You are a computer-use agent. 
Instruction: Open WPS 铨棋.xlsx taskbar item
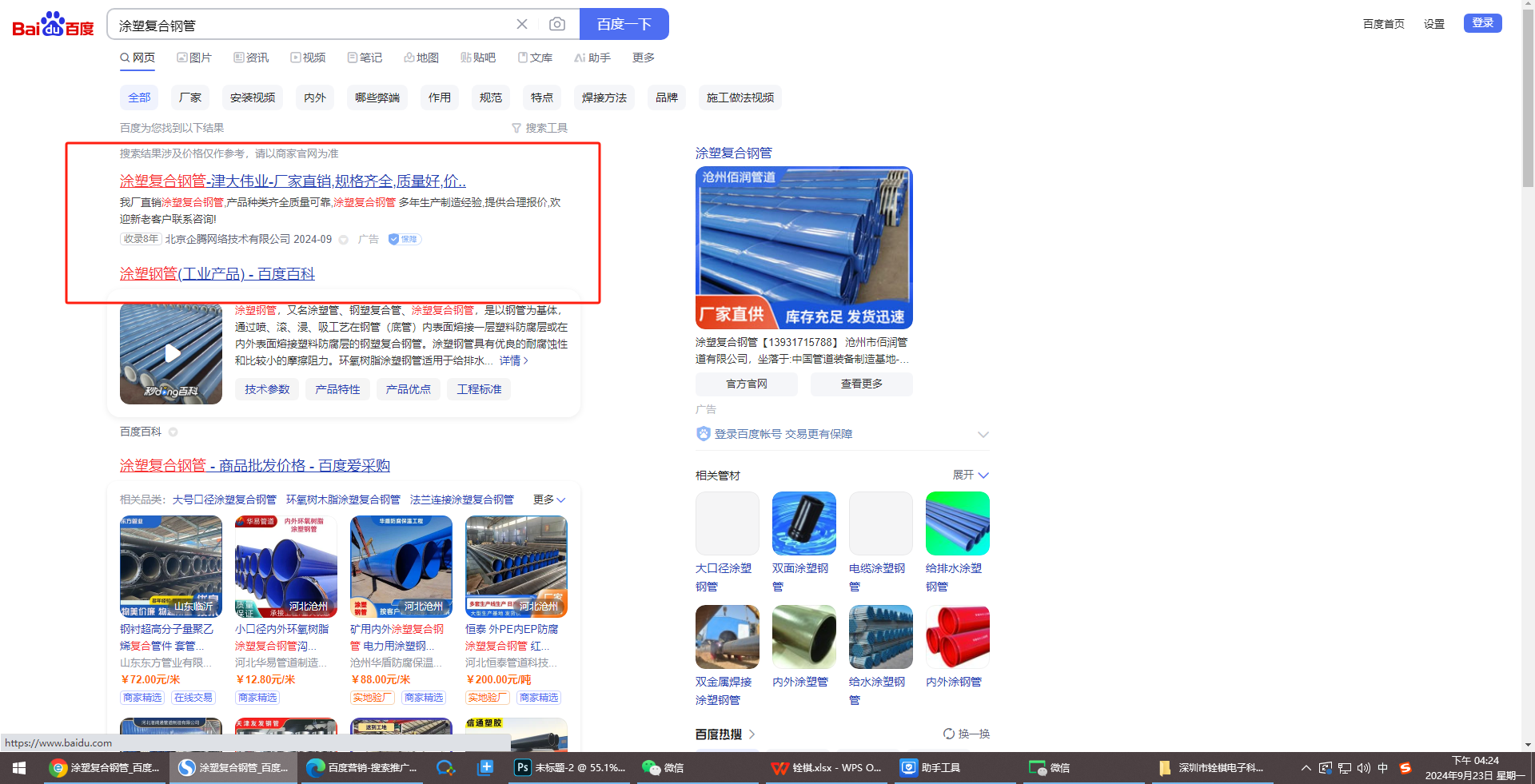point(827,768)
